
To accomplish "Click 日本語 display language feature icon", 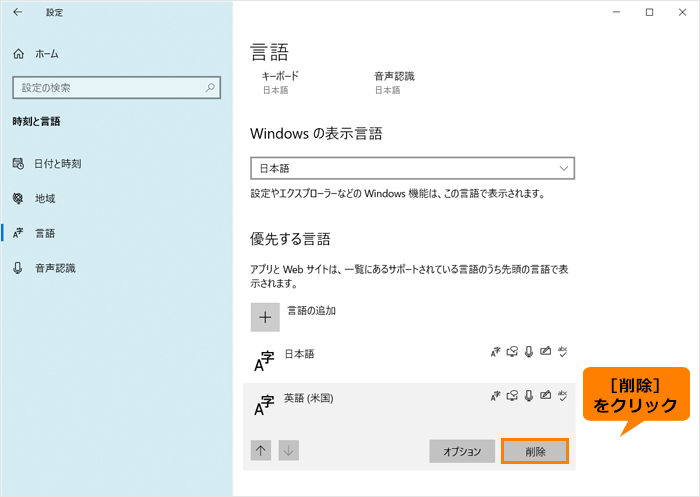I will pos(496,352).
